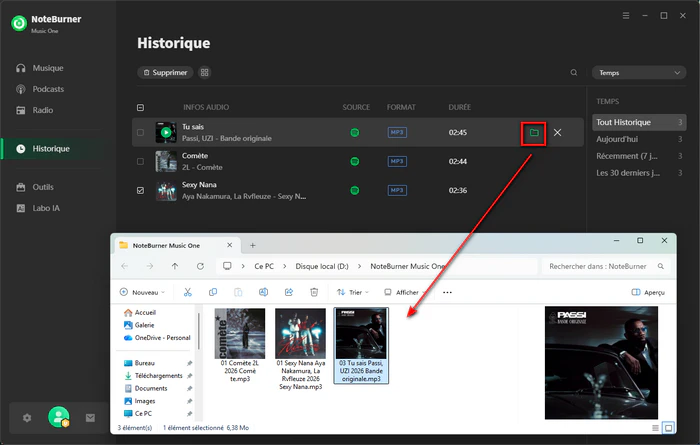Screen dimensions: 700x445
Task: Select Accueil in Explorer navigation
Action: tap(140, 312)
